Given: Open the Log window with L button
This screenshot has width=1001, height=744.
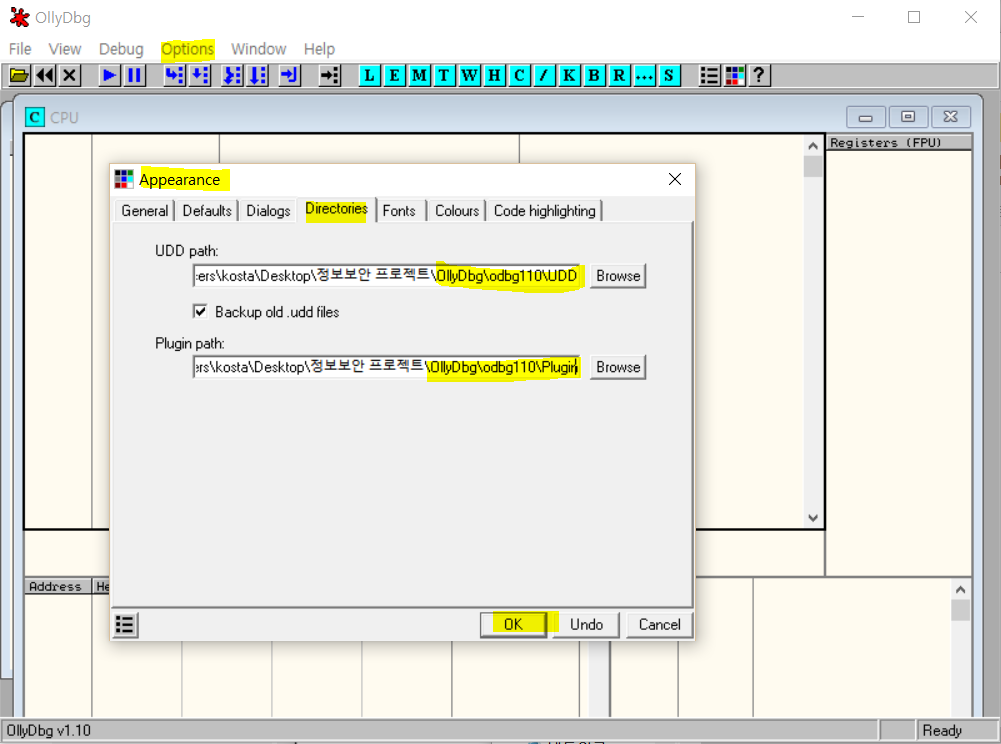Looking at the screenshot, I should coord(369,75).
